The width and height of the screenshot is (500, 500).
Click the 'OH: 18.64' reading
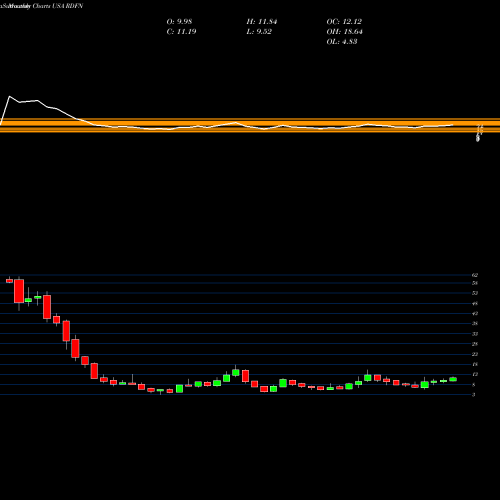click(344, 32)
